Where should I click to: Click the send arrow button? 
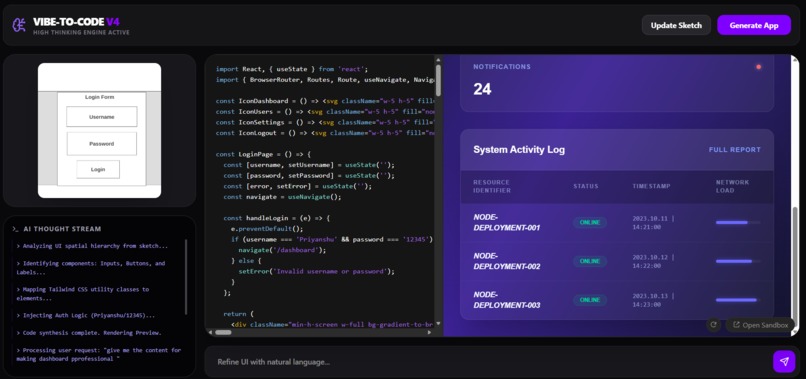tap(784, 362)
